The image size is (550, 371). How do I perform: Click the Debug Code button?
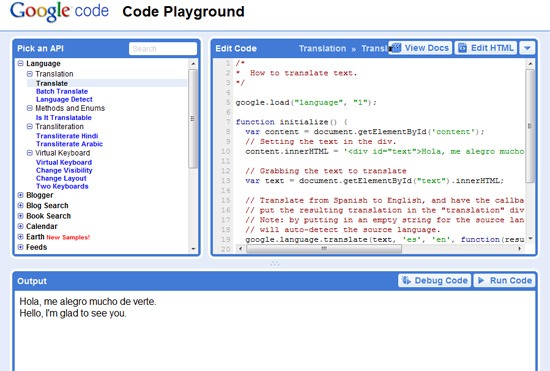pos(434,281)
